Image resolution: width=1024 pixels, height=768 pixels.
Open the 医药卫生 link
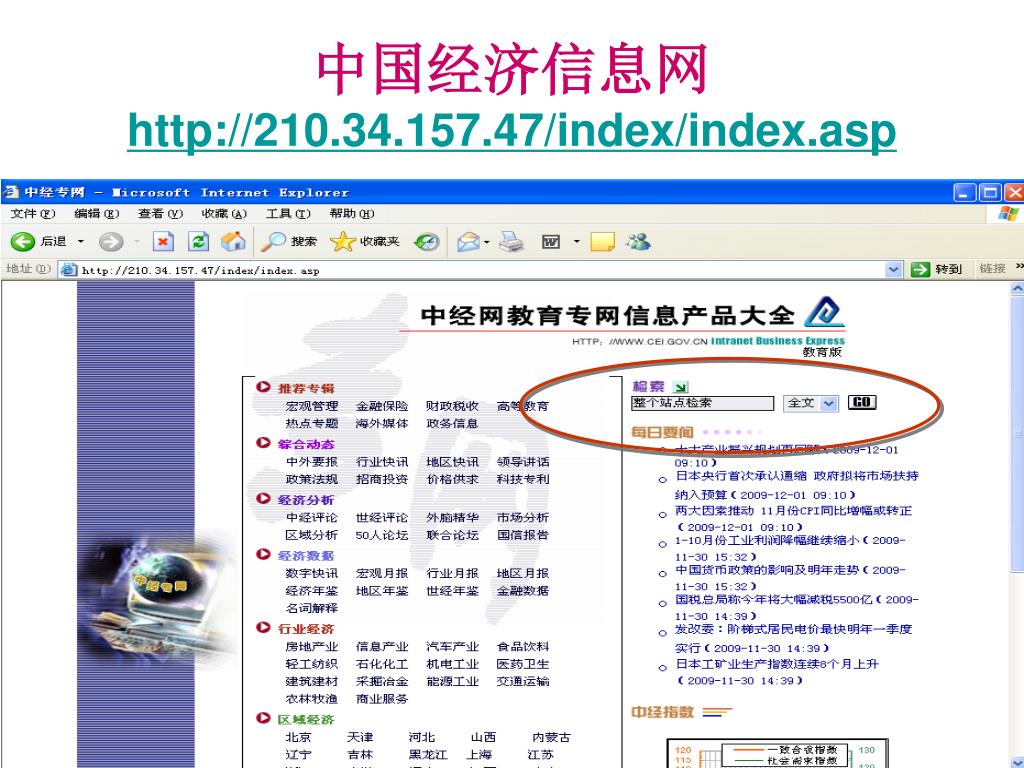coord(523,664)
